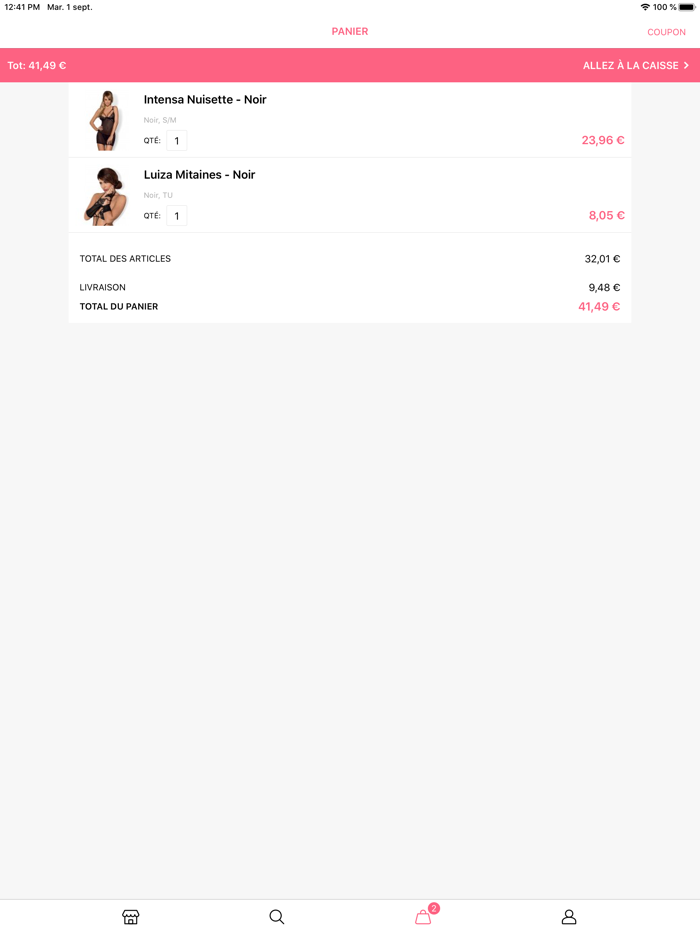Viewport: 700px width, 934px height.
Task: Click the Tot: 41,49 € label in header
Action: (x=34, y=64)
